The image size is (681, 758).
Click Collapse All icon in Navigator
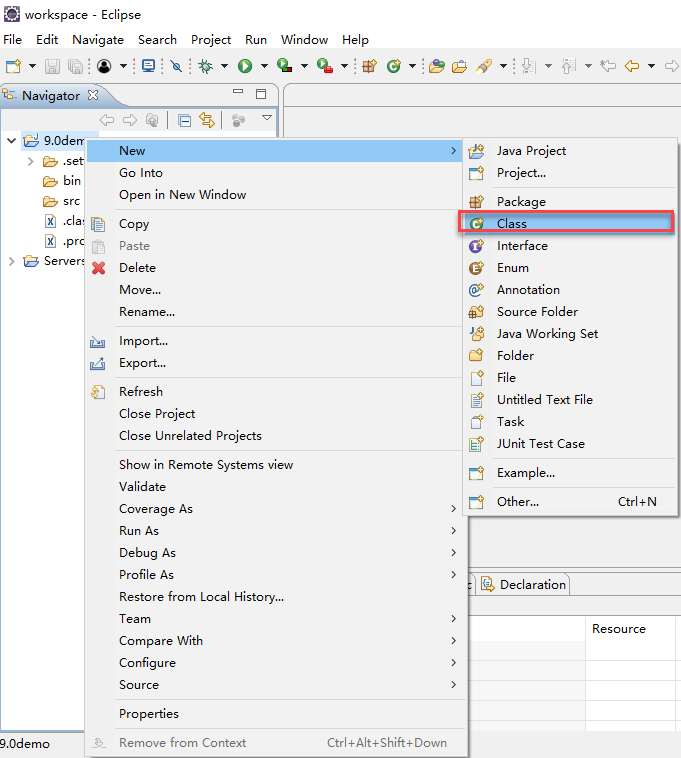tap(184, 120)
